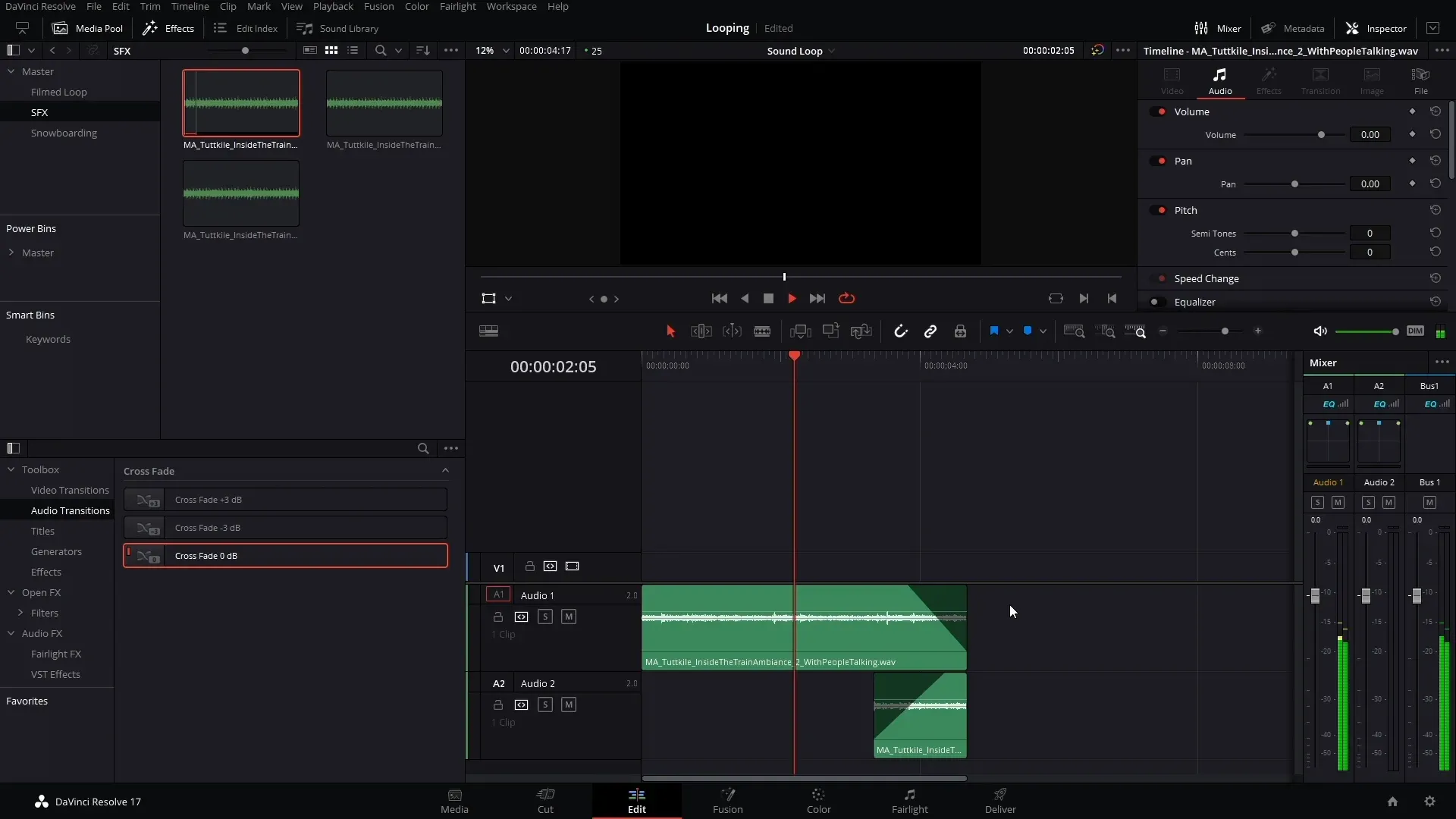Mute the Audio 2 track header
This screenshot has width=1456, height=819.
click(x=569, y=705)
